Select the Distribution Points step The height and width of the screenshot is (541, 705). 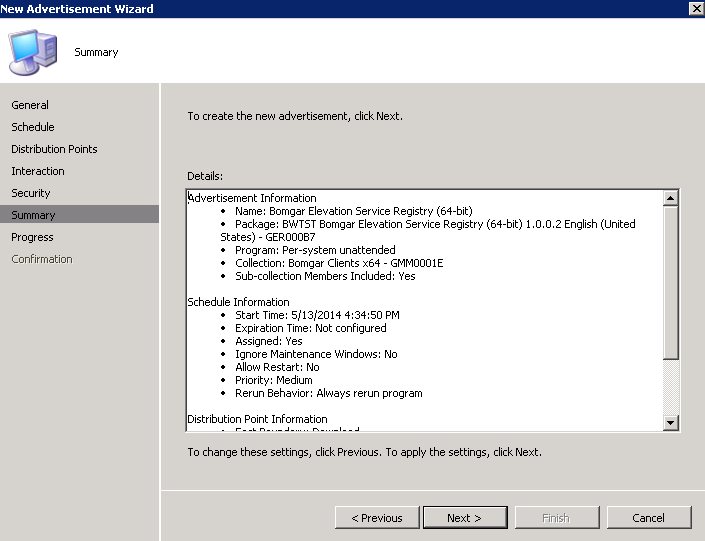(x=54, y=149)
